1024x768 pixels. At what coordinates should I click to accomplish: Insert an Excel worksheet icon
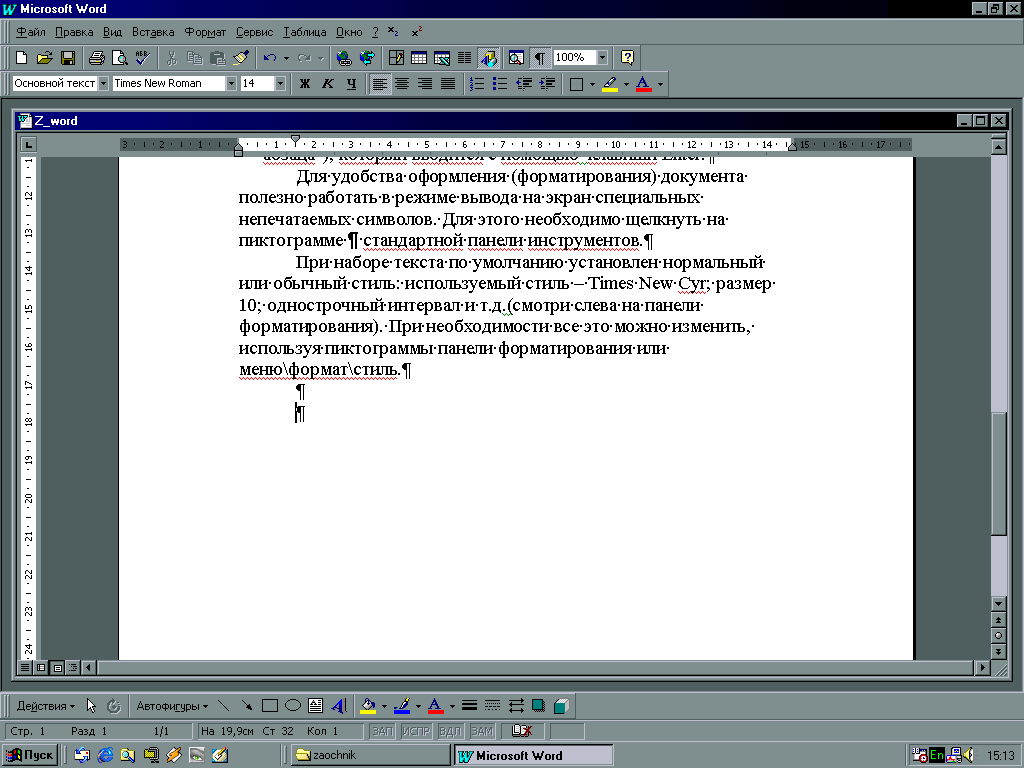tap(441, 58)
